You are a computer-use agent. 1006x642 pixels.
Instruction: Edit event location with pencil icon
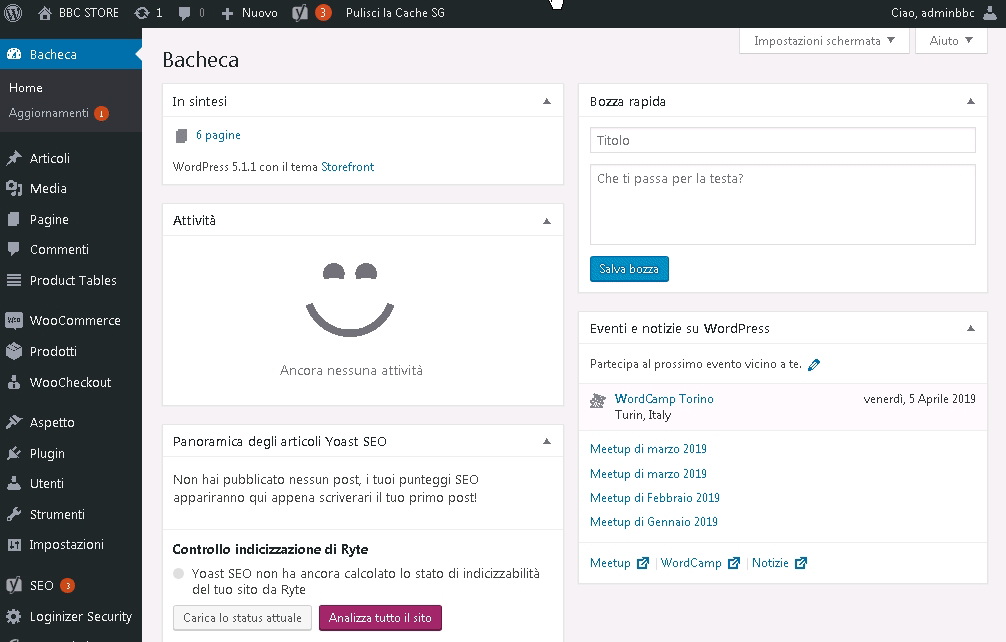(x=814, y=364)
